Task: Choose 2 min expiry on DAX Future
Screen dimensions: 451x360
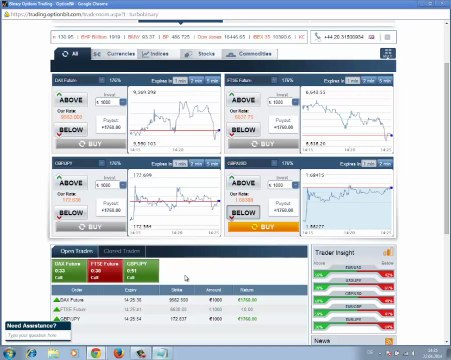Action: (x=196, y=80)
